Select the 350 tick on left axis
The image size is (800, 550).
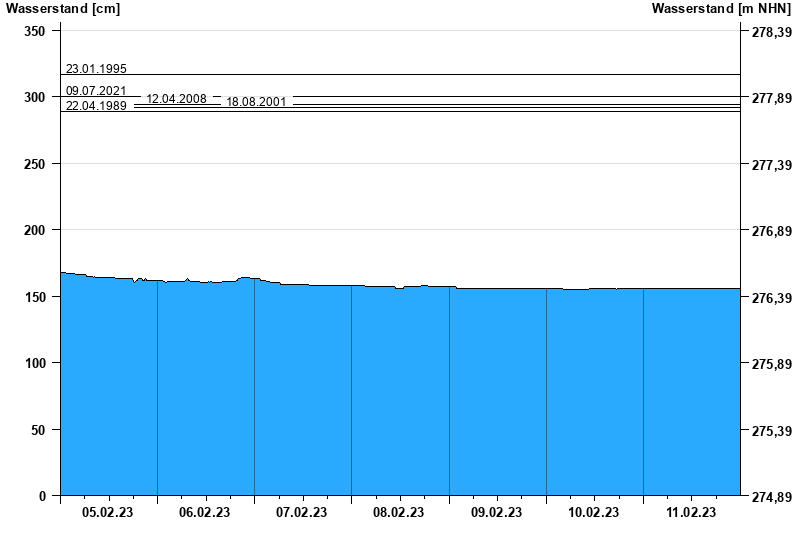click(35, 31)
